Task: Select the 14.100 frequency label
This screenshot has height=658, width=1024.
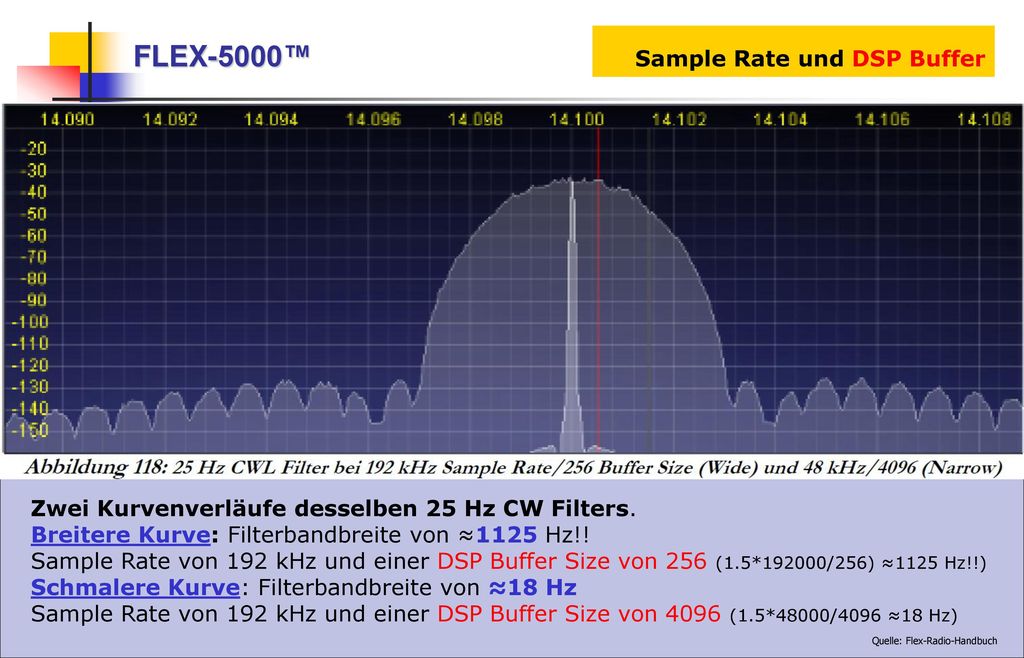Action: (x=577, y=119)
